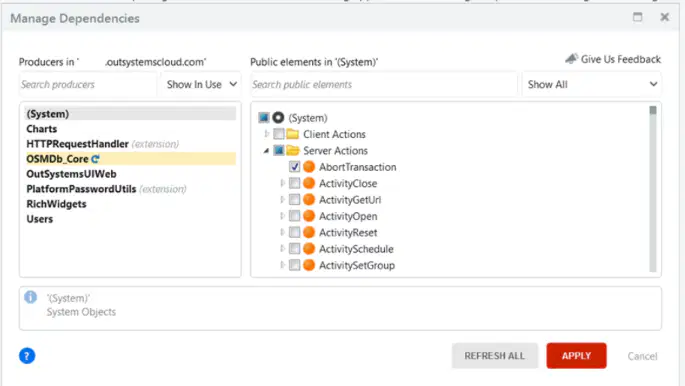Expand the Client Actions folder arrow
Screen dimensions: 685x386
pyautogui.click(x=266, y=134)
